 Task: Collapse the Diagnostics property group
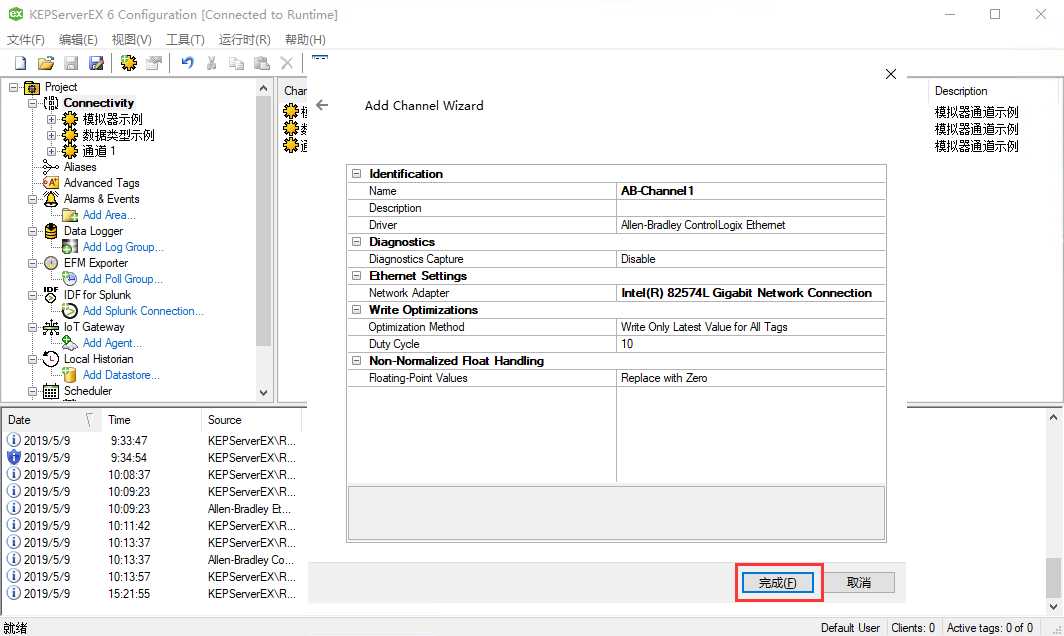356,242
